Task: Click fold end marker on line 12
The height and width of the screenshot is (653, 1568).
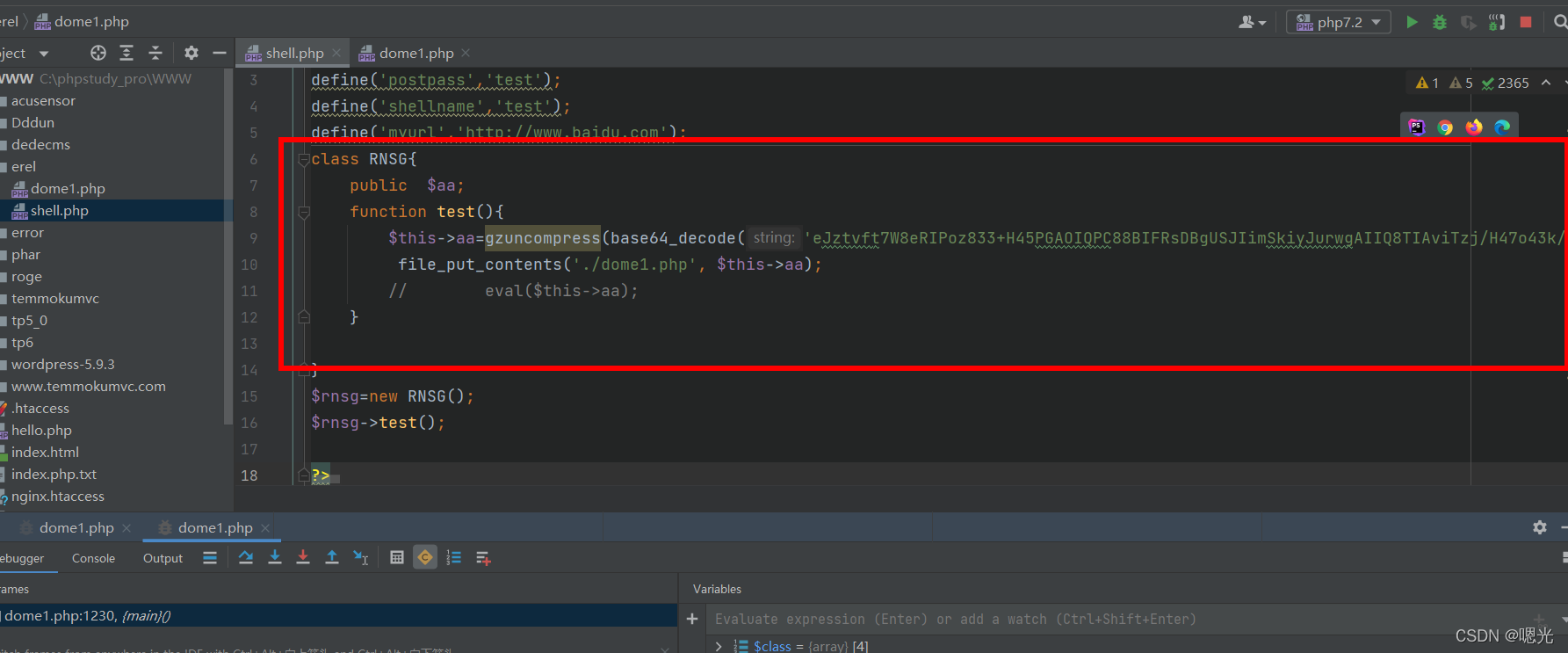Action: tap(304, 317)
